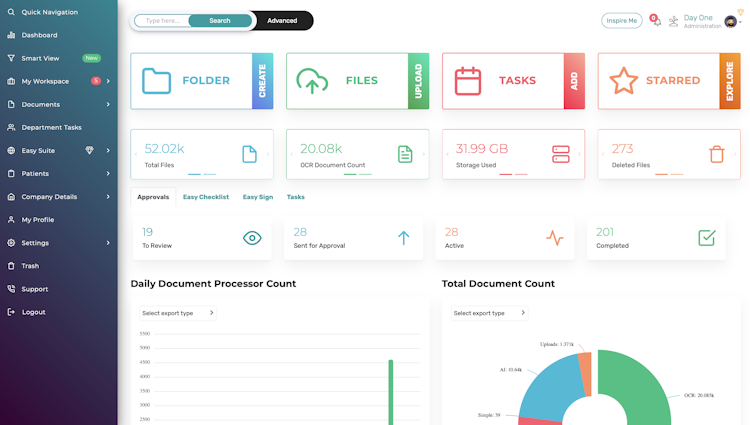Go to next slide on Total Files card
750x425 pixels.
[268, 154]
